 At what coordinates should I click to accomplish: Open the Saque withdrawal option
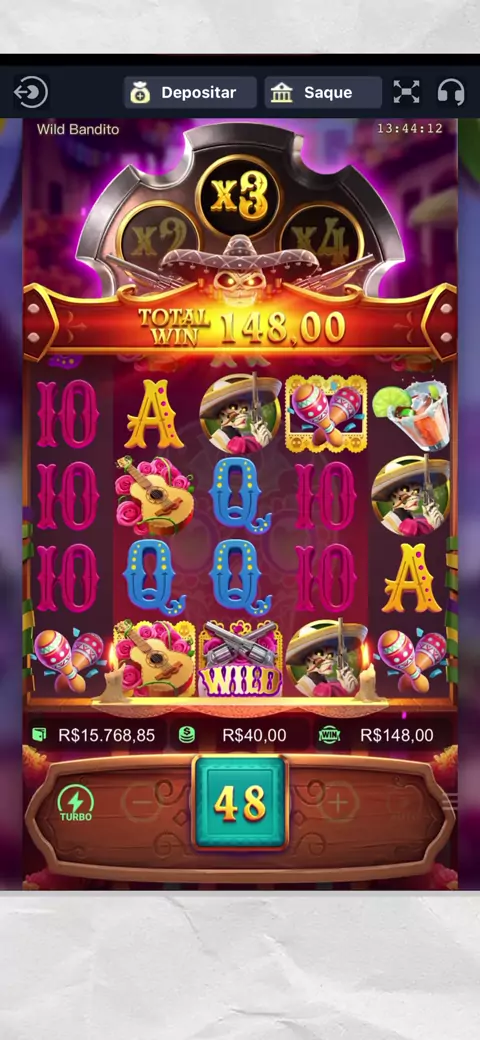[323, 92]
